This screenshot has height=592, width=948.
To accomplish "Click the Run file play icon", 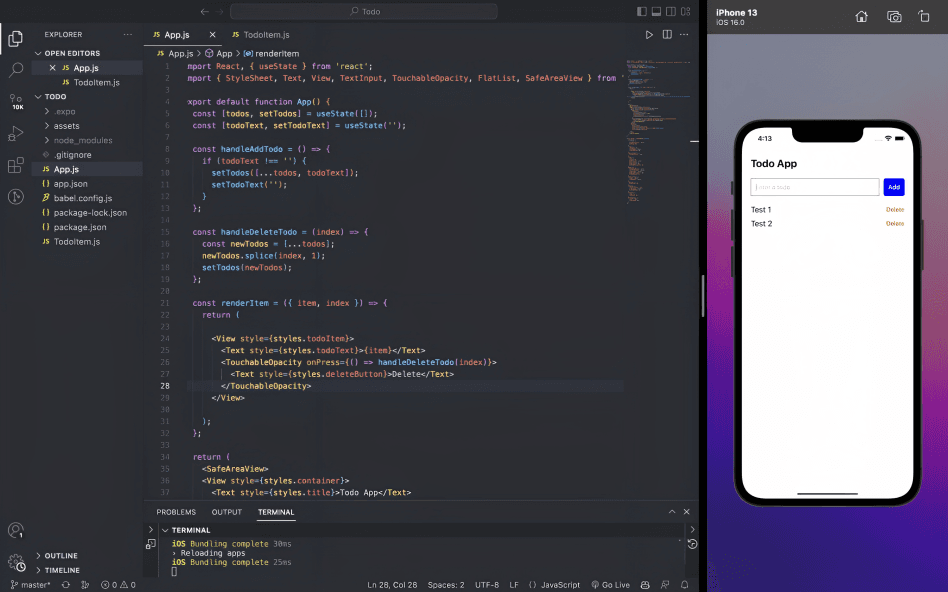I will coord(651,33).
